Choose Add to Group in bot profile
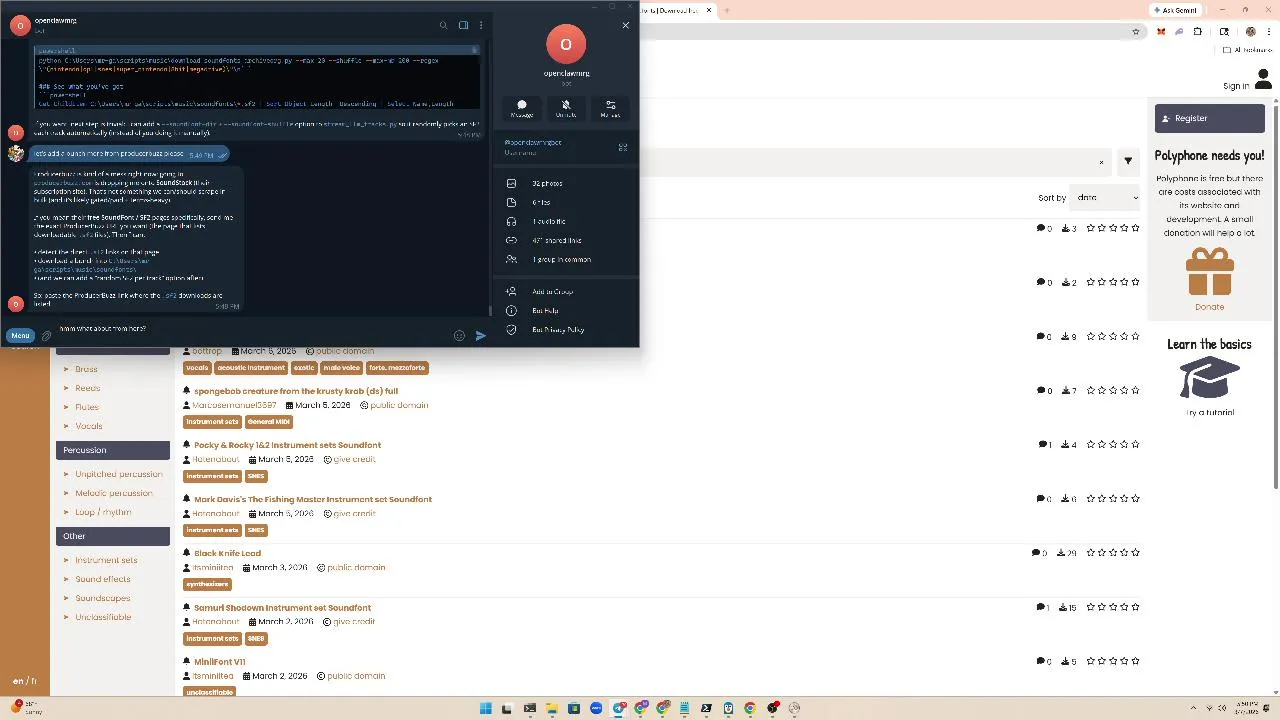The height and width of the screenshot is (720, 1280). pyautogui.click(x=566, y=292)
